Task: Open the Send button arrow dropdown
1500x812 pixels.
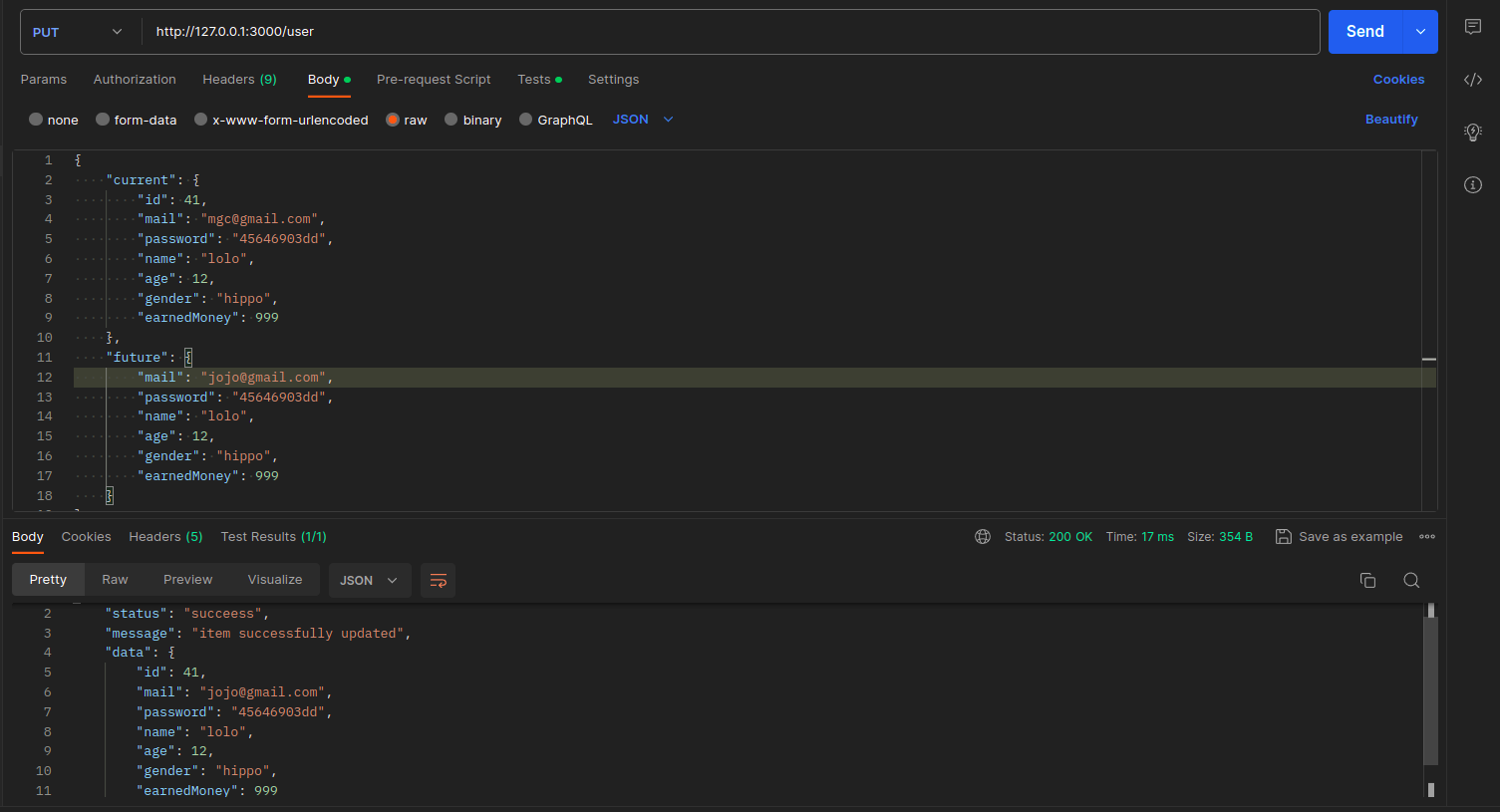Action: [x=1420, y=32]
